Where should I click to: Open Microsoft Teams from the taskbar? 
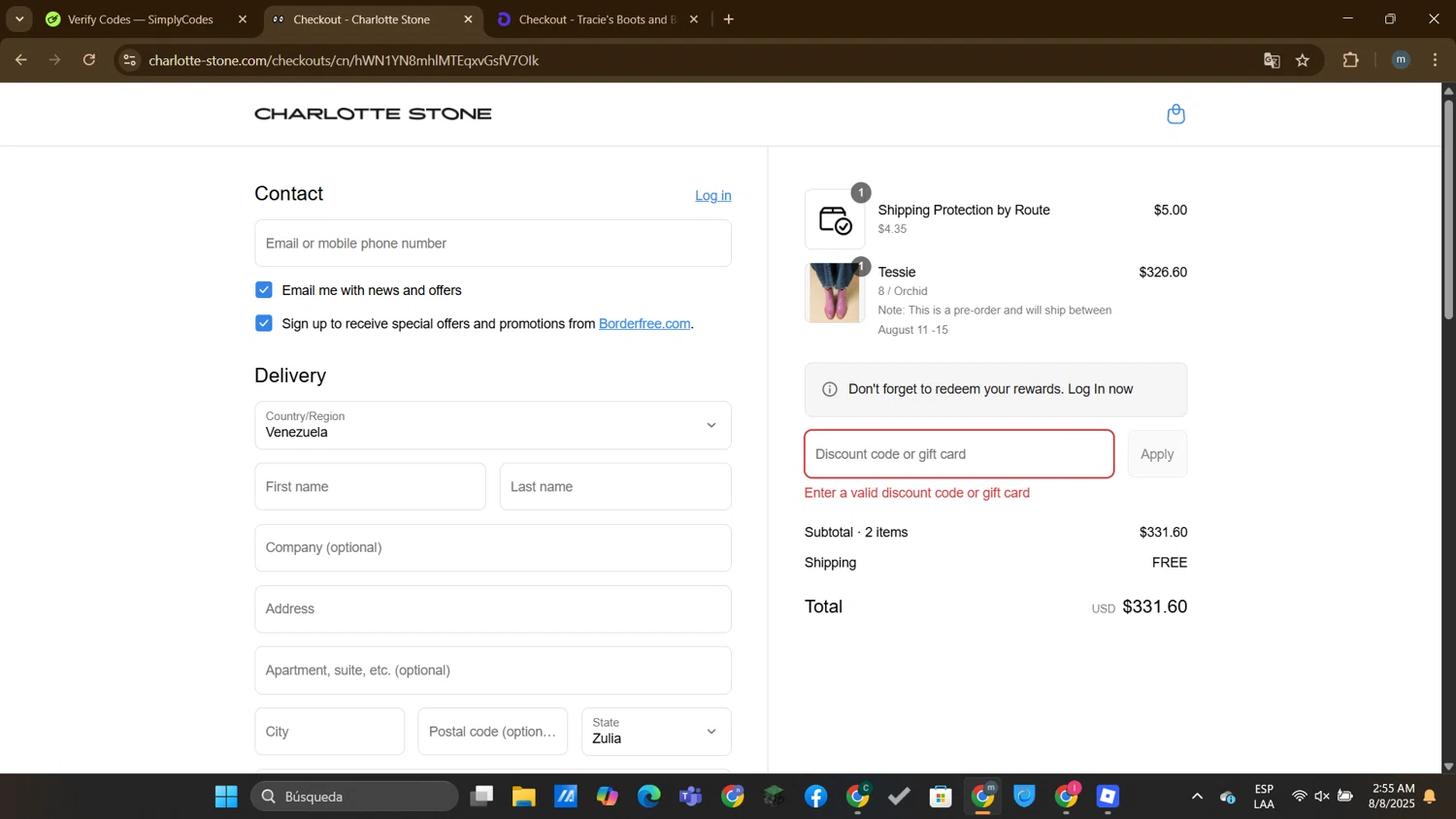[691, 797]
